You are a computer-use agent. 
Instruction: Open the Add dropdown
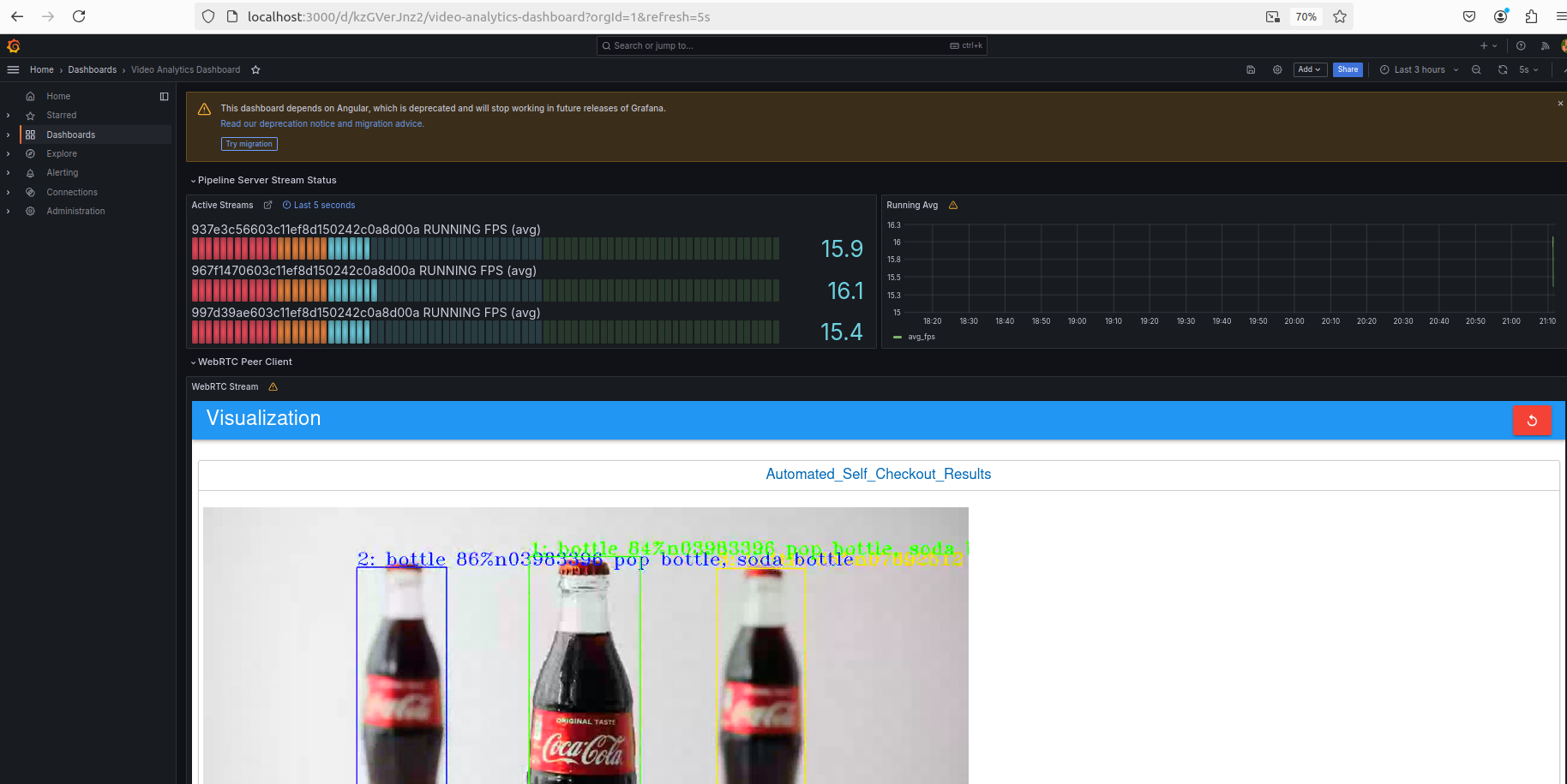pos(1310,69)
